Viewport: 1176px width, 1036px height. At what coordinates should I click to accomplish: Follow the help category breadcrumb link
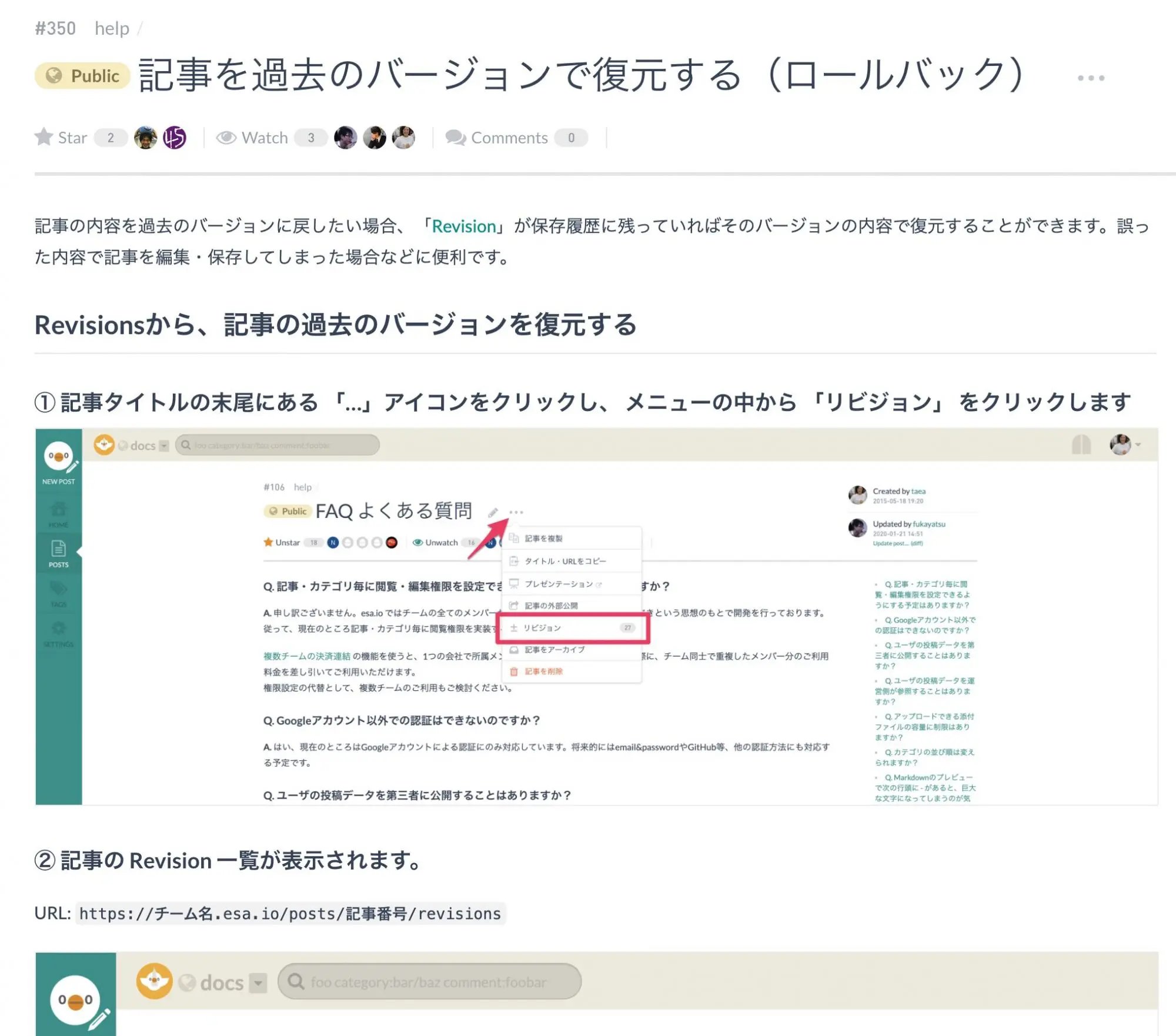[112, 28]
